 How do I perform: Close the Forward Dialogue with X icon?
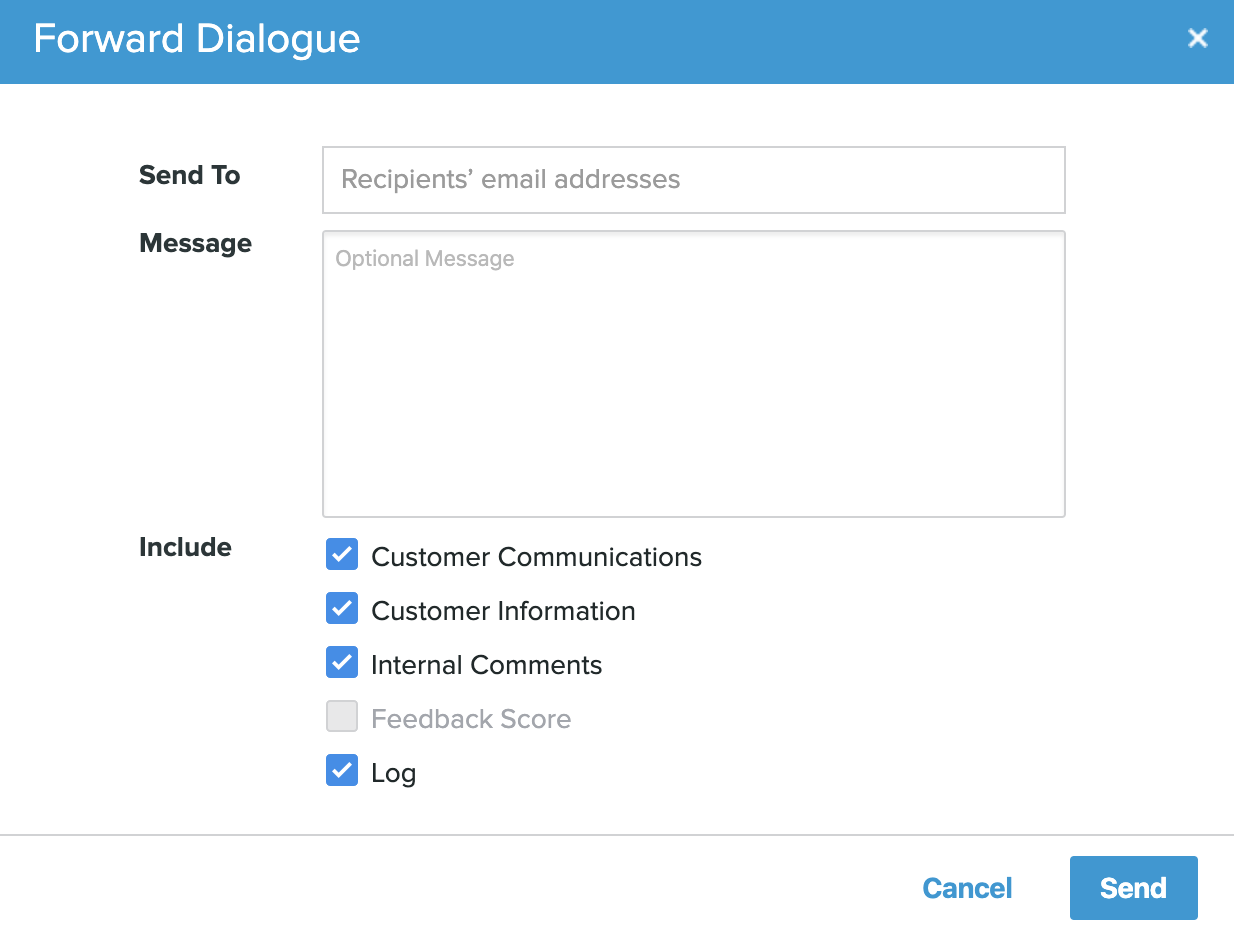click(1197, 39)
